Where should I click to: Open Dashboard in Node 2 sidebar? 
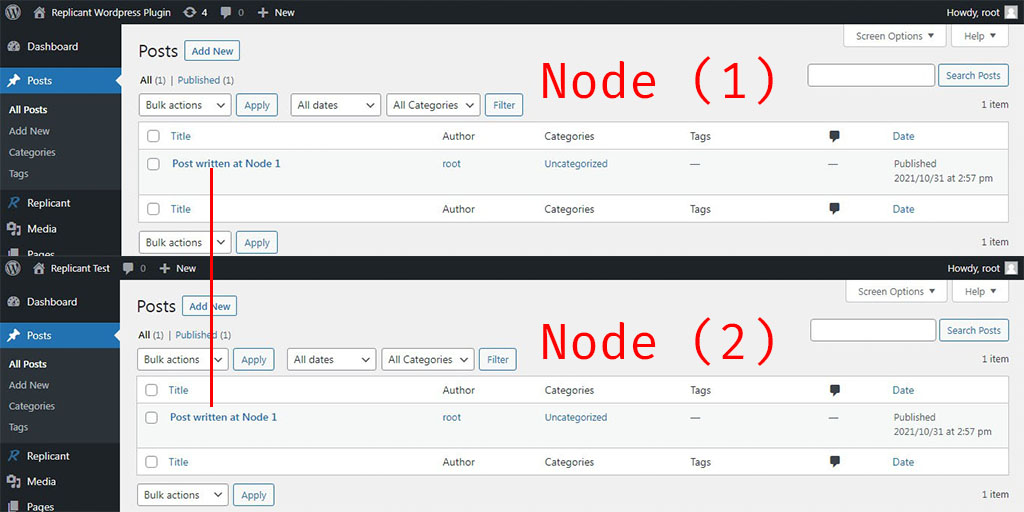pyautogui.click(x=60, y=302)
